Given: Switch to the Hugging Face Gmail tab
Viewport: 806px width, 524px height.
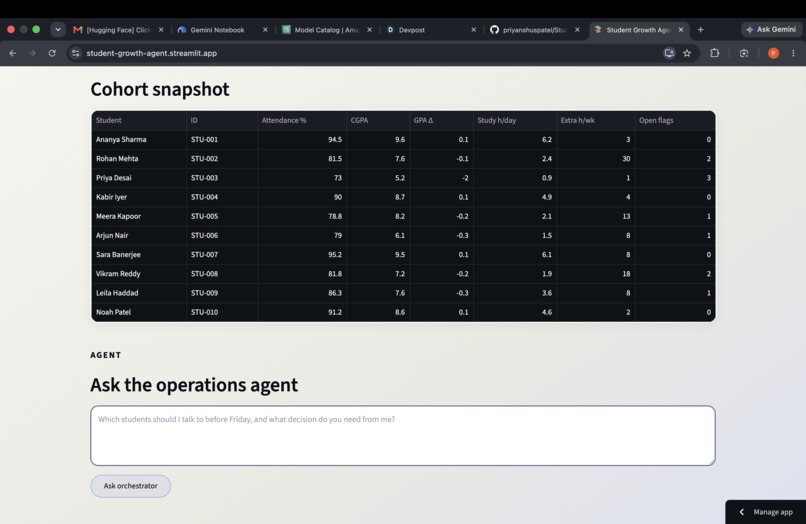Looking at the screenshot, I should [117, 30].
